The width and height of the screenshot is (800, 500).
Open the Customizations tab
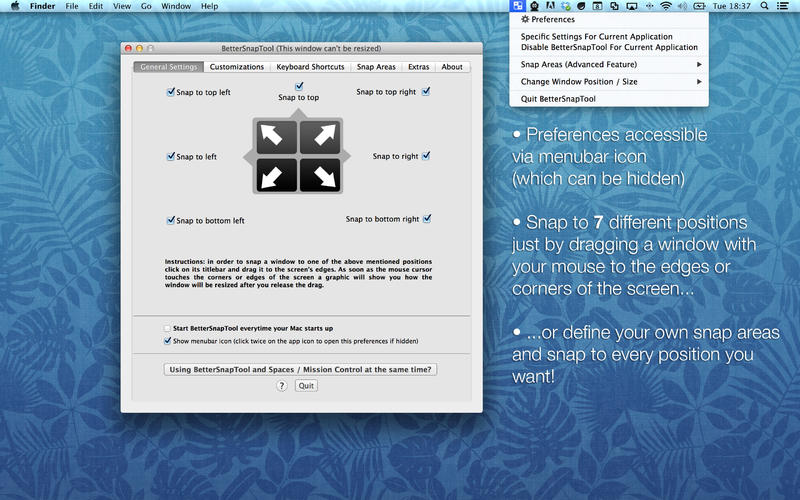[x=237, y=67]
